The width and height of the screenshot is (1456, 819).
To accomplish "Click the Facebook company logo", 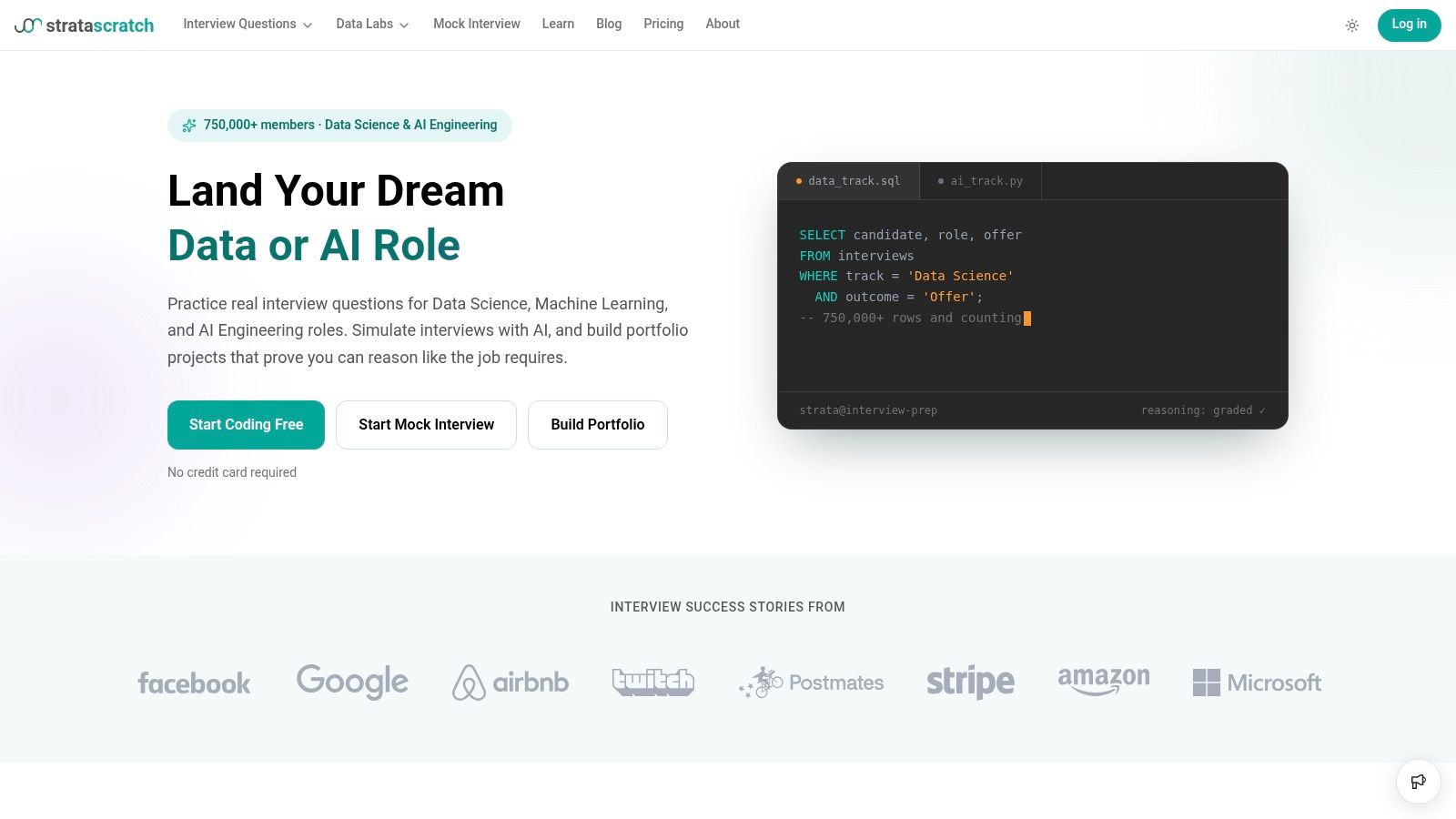I will point(194,682).
